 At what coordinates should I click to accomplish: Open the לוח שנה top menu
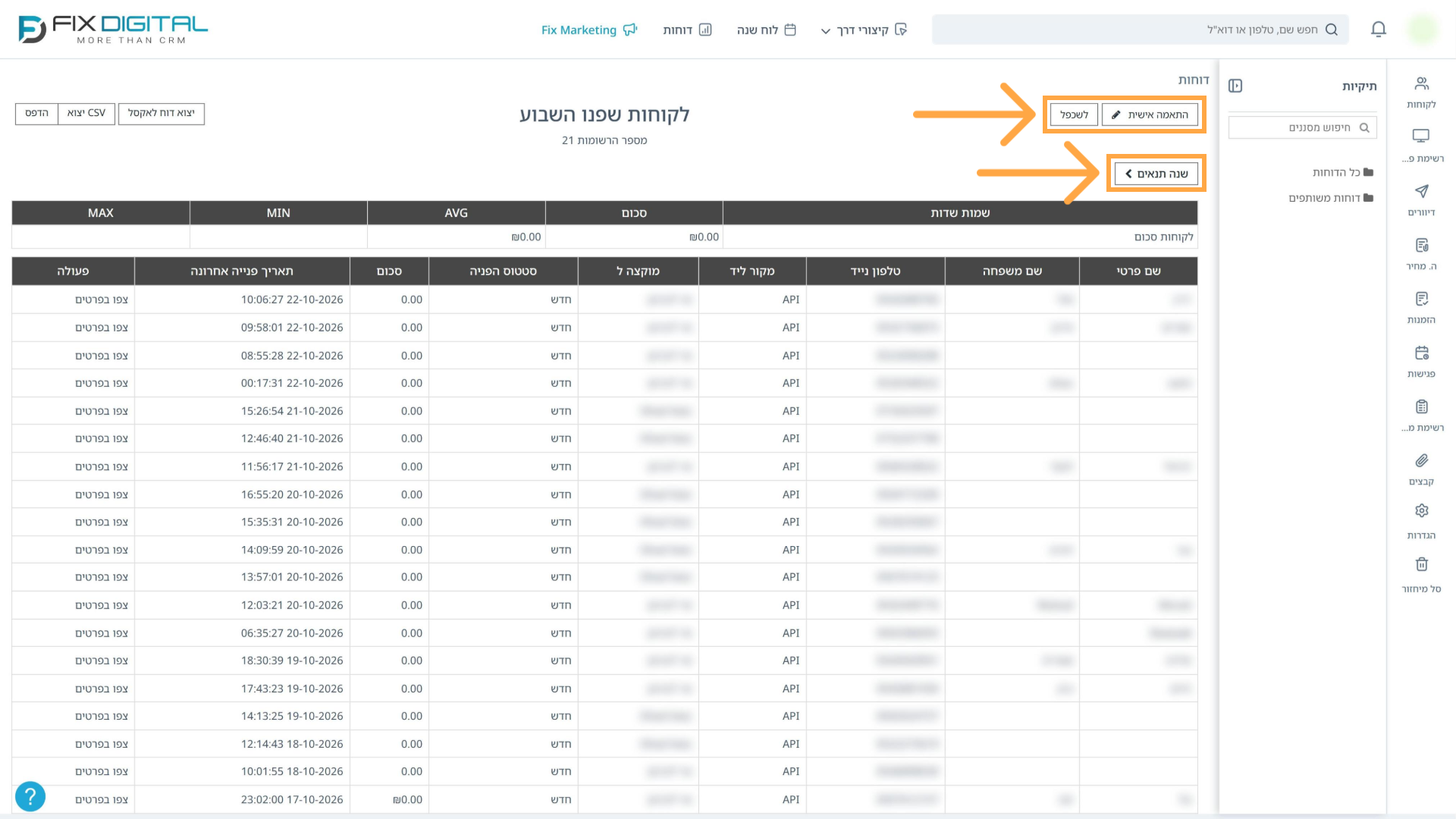[766, 30]
